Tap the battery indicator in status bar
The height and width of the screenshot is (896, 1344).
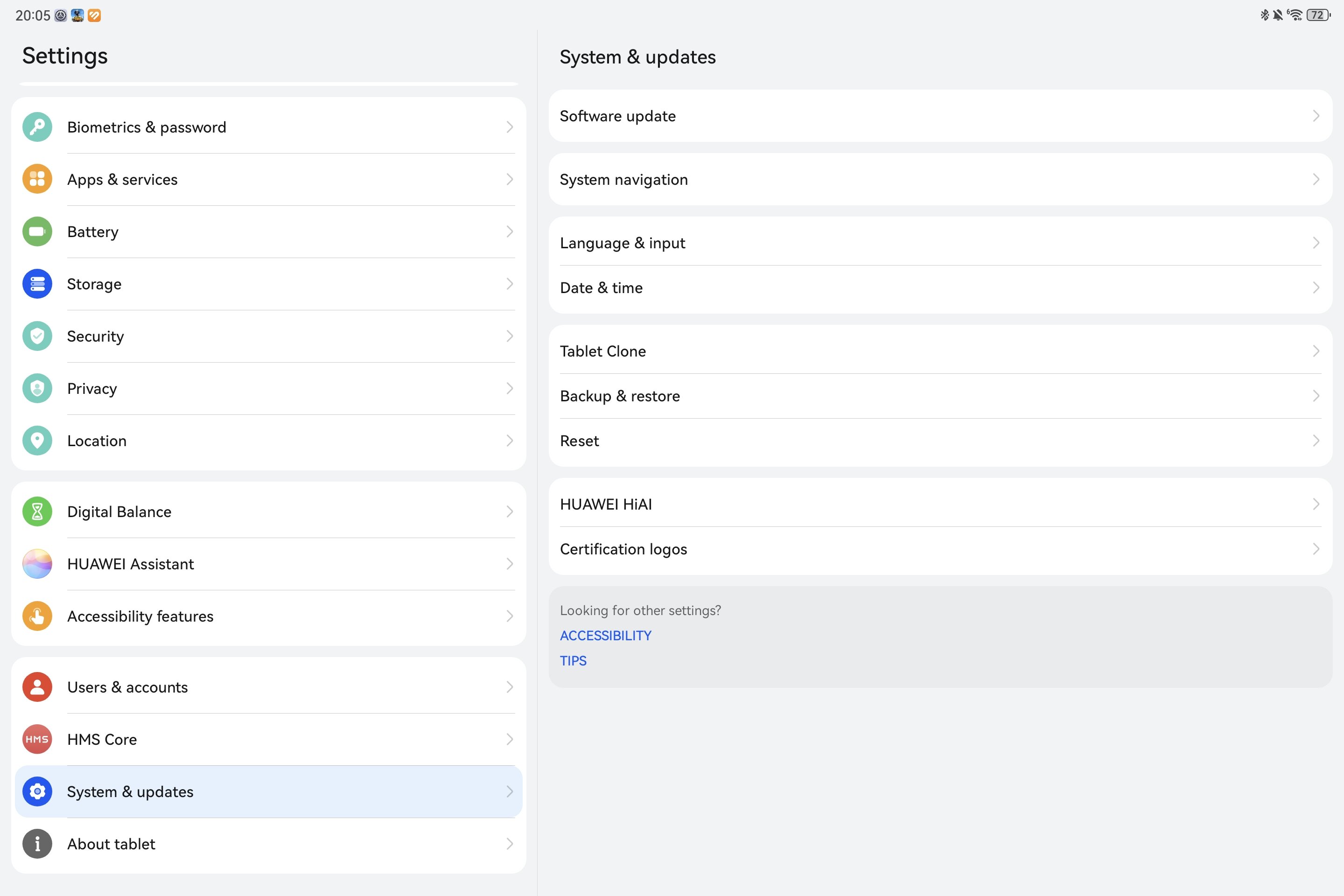tap(1318, 15)
